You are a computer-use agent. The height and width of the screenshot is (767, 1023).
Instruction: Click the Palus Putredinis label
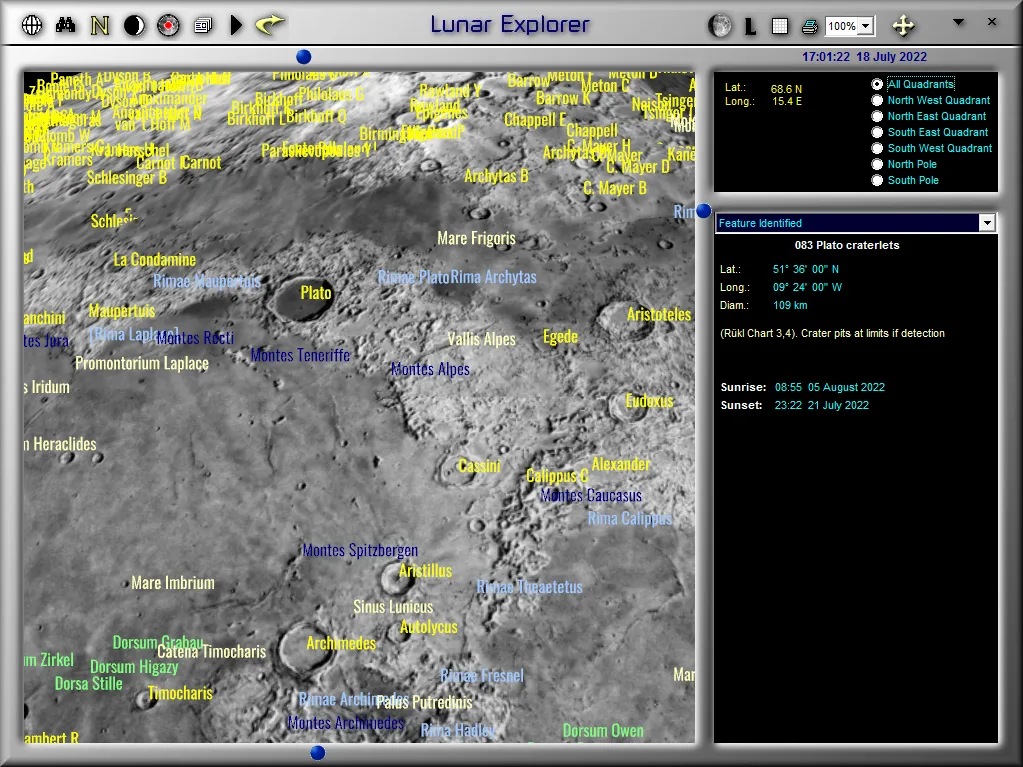coord(424,702)
